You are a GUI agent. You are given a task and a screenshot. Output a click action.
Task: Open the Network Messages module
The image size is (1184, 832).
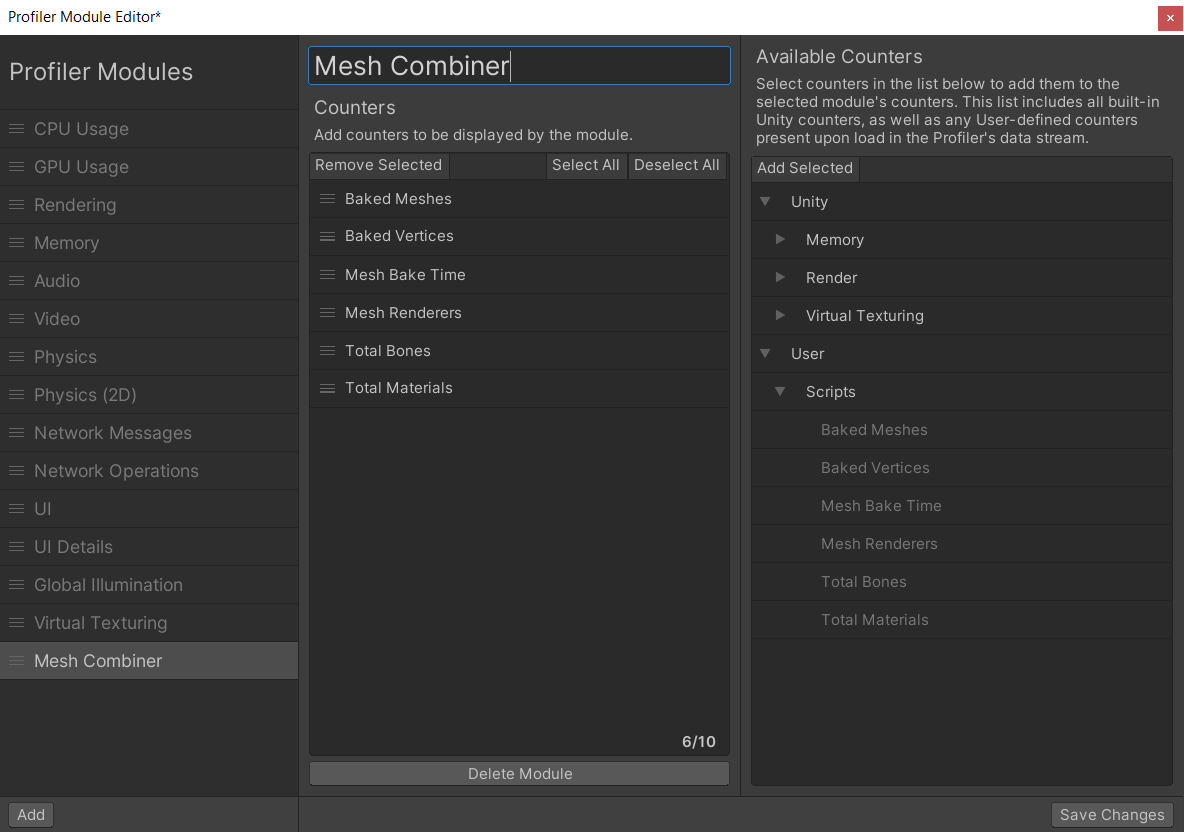click(x=112, y=433)
